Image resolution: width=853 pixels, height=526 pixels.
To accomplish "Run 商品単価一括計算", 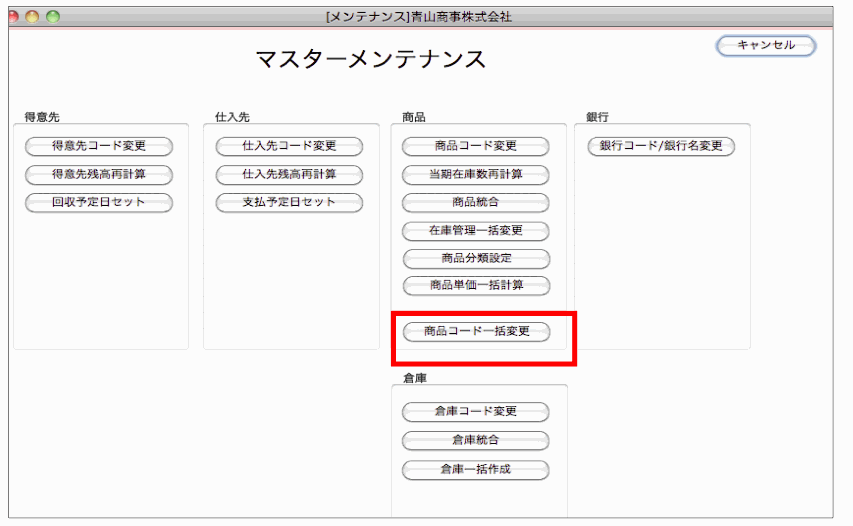I will point(477,286).
